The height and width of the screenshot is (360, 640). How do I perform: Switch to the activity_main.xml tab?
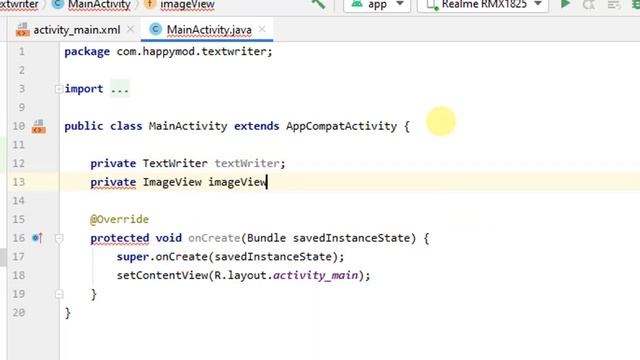click(x=76, y=30)
